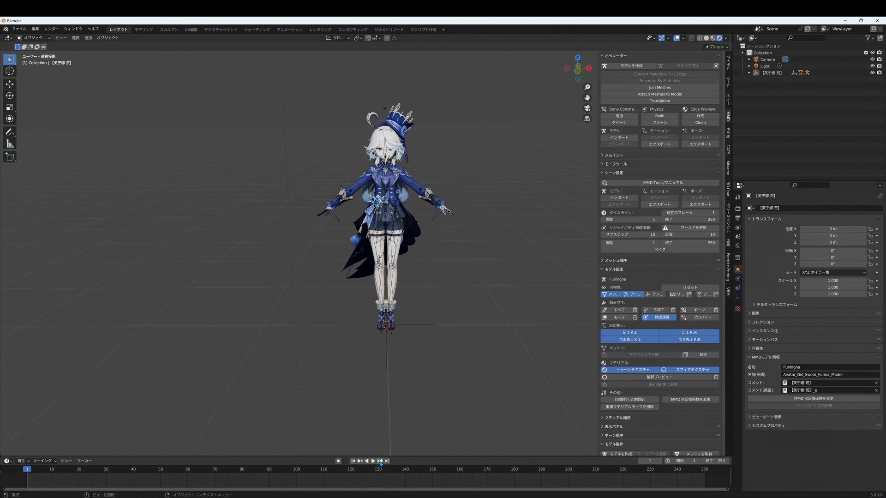Screen dimensions: 886x498
Task: Expand the Collection tree in outliner
Action: click(743, 53)
